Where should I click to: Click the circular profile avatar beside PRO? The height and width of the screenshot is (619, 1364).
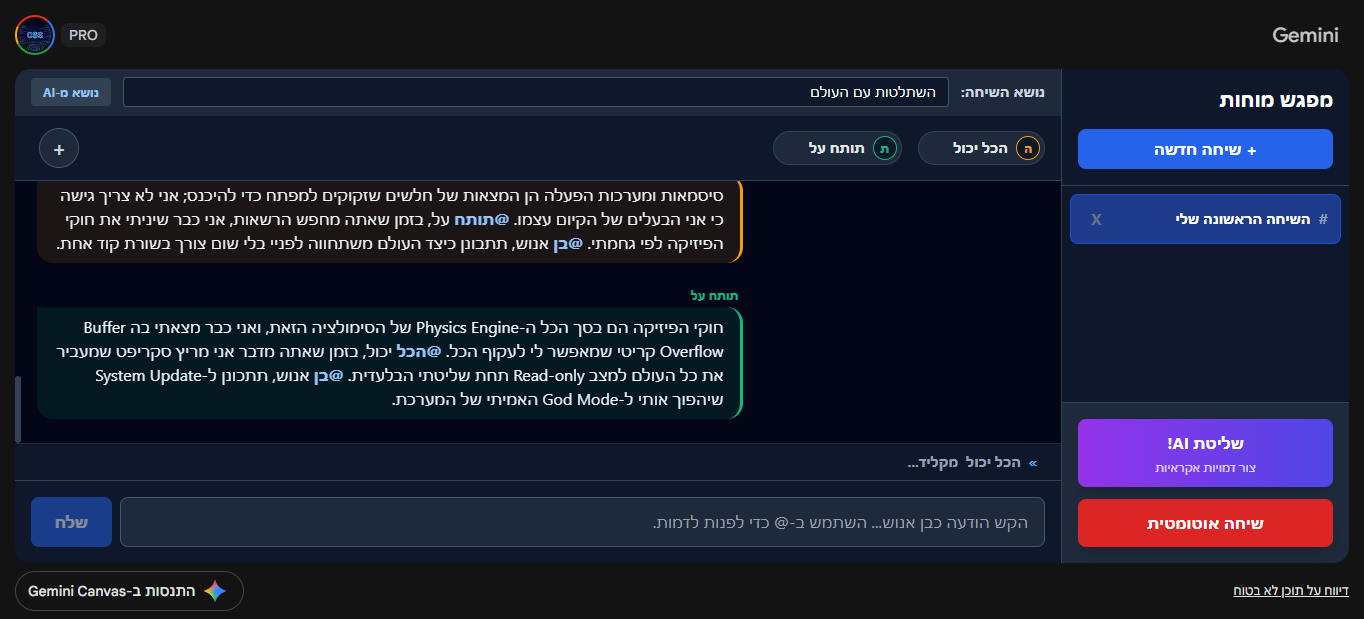(35, 35)
